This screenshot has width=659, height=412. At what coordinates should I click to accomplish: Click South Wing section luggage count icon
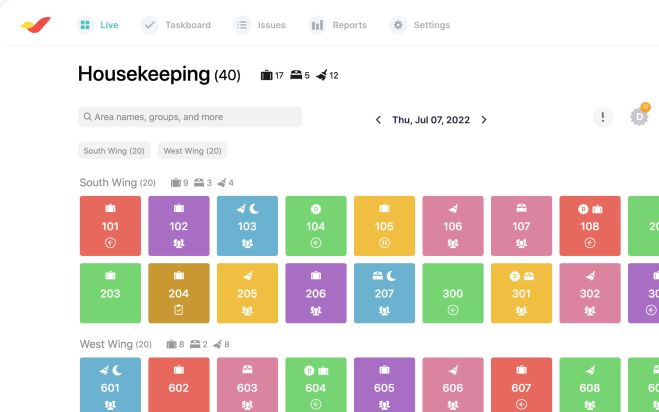[176, 182]
